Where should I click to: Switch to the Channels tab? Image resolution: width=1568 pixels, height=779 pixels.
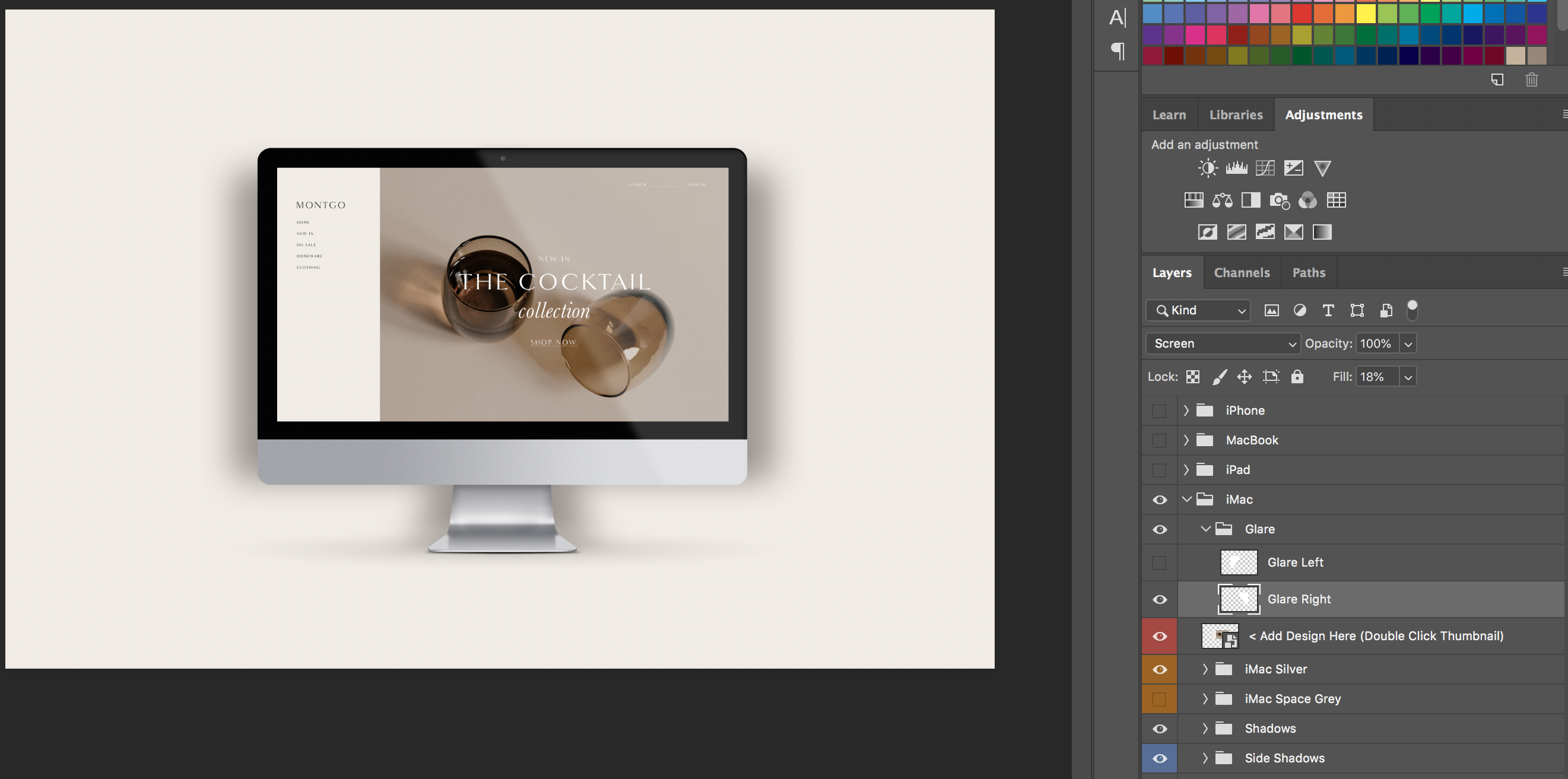click(x=1242, y=273)
